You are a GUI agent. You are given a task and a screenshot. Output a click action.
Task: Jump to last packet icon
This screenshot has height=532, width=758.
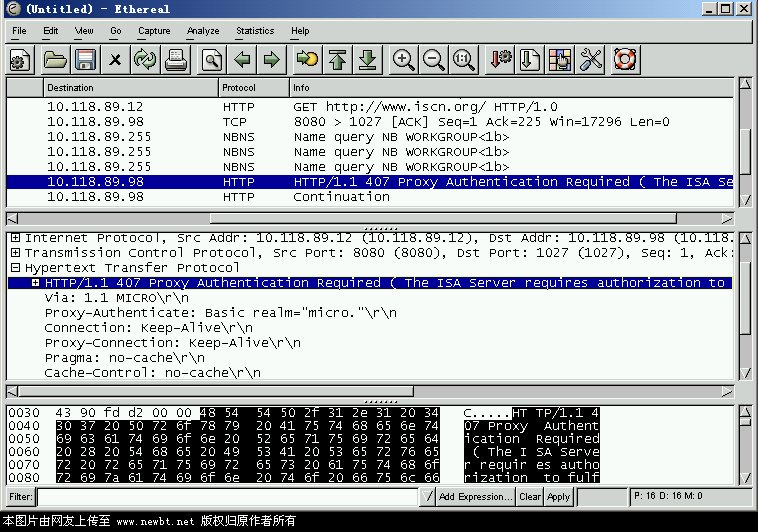[367, 60]
